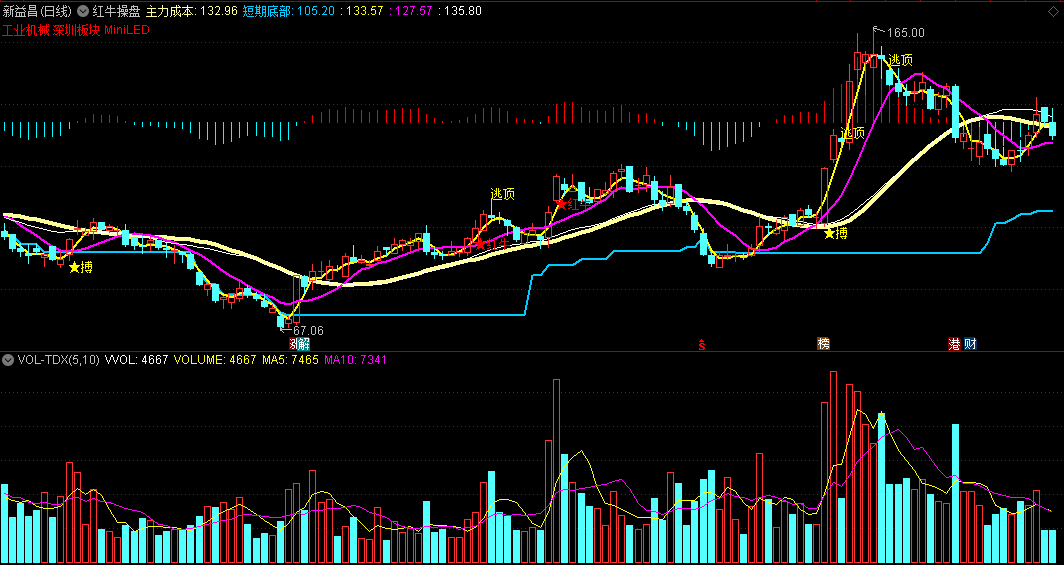Click the 解 info marker below the chart

pyautogui.click(x=304, y=344)
